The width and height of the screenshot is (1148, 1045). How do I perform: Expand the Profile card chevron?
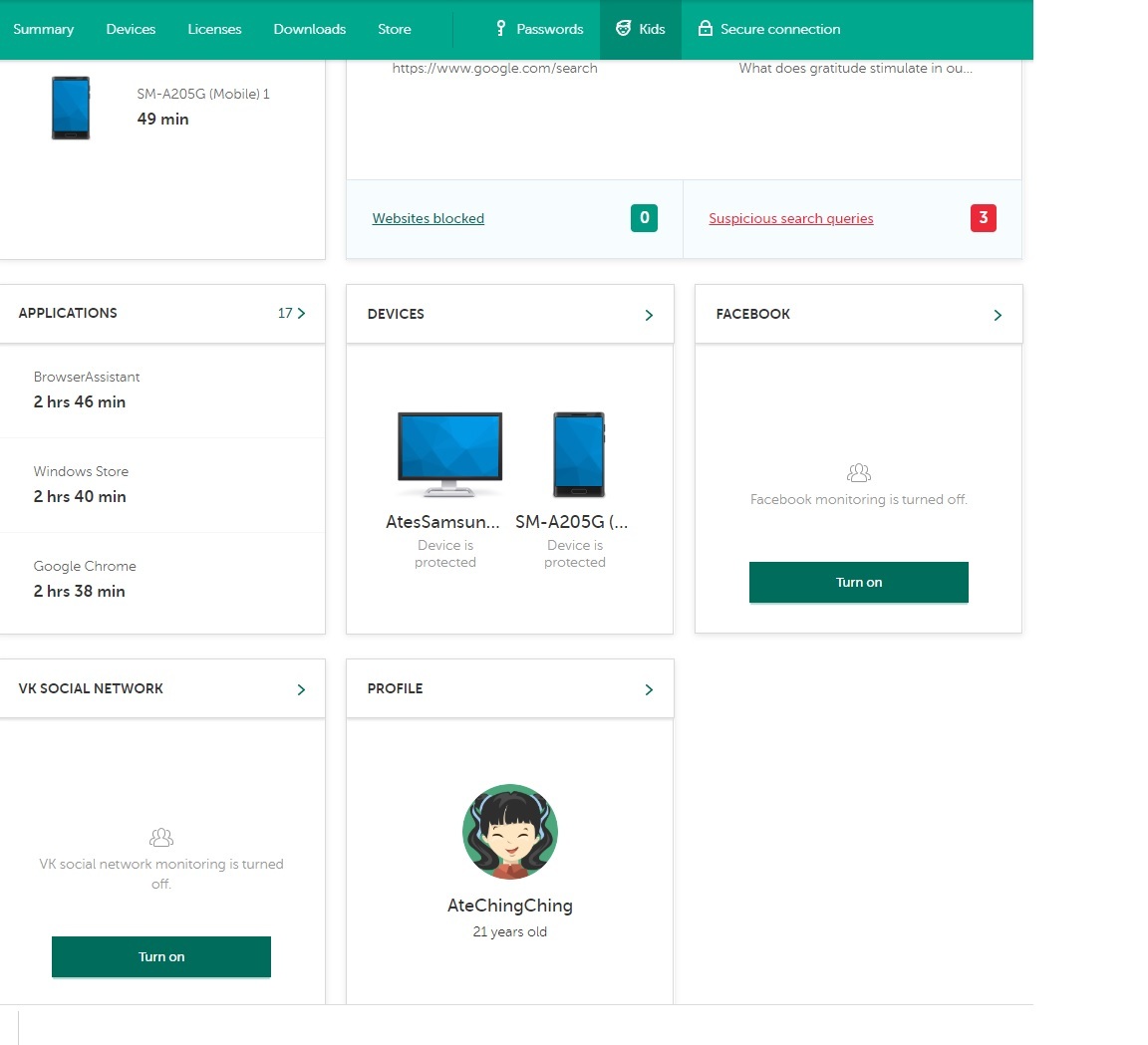pyautogui.click(x=649, y=689)
